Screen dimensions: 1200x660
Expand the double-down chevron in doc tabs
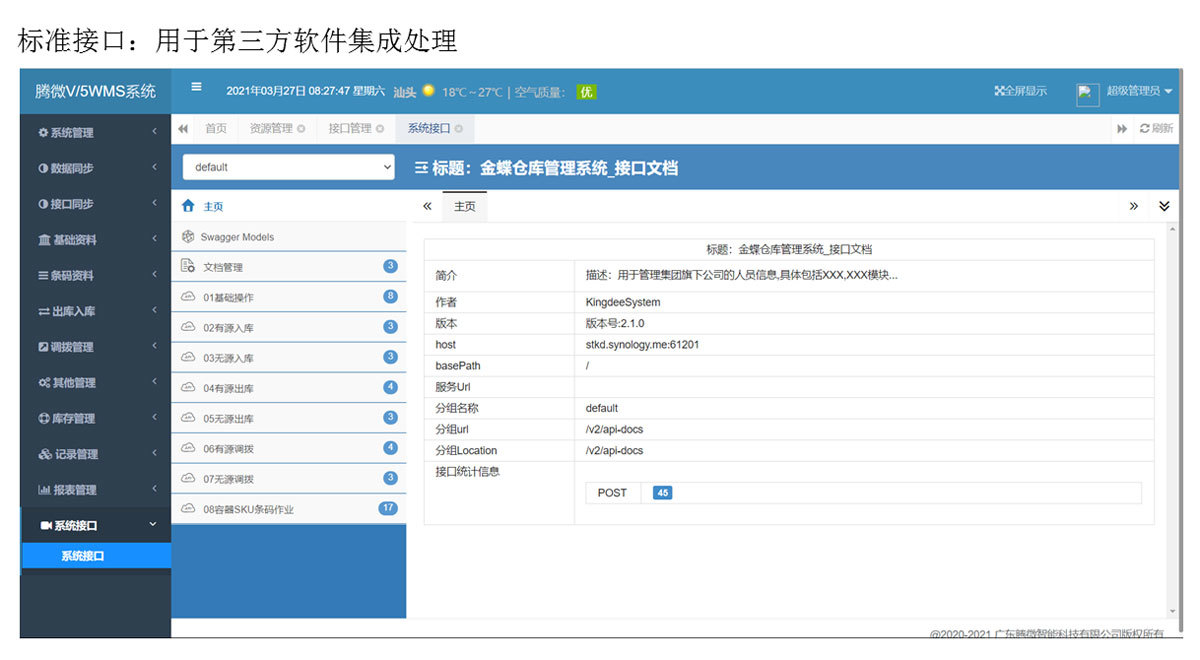pos(1163,206)
